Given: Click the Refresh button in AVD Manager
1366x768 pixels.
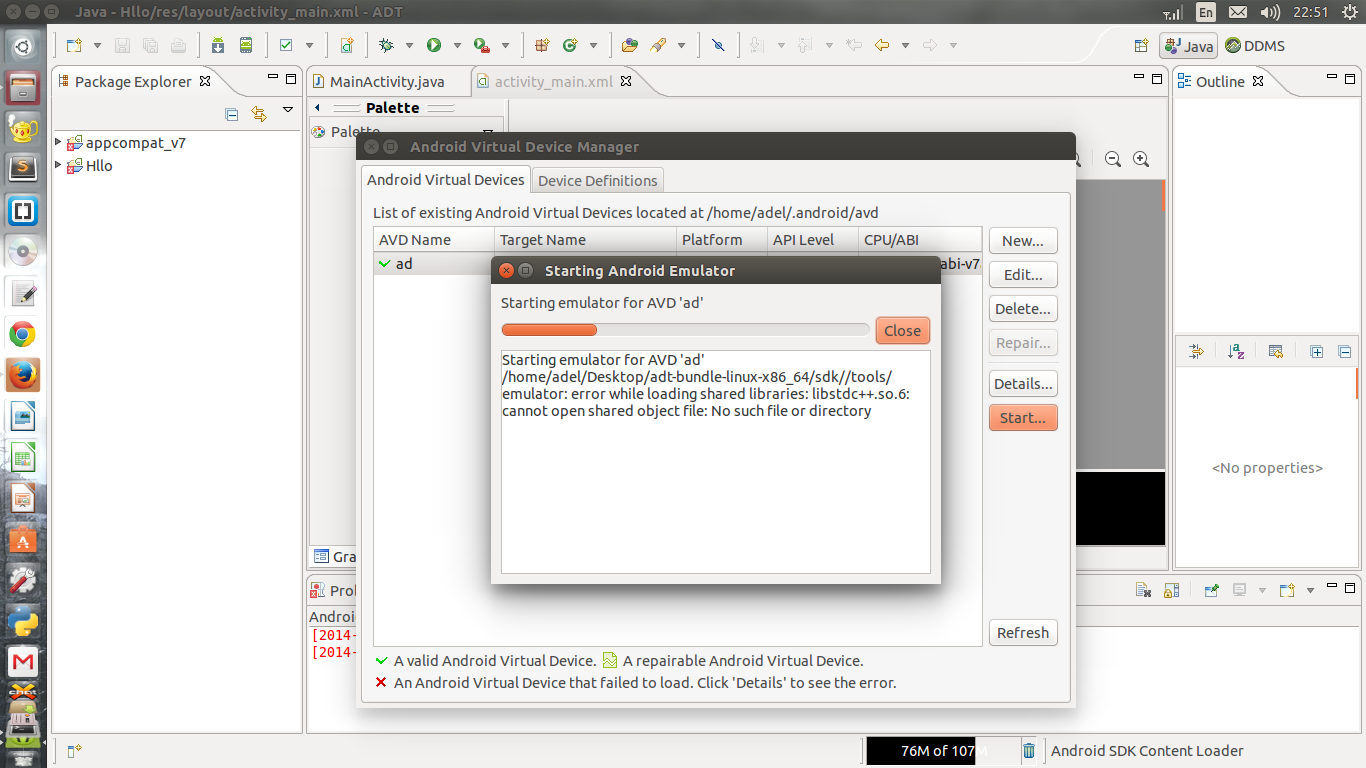Looking at the screenshot, I should click(x=1022, y=633).
